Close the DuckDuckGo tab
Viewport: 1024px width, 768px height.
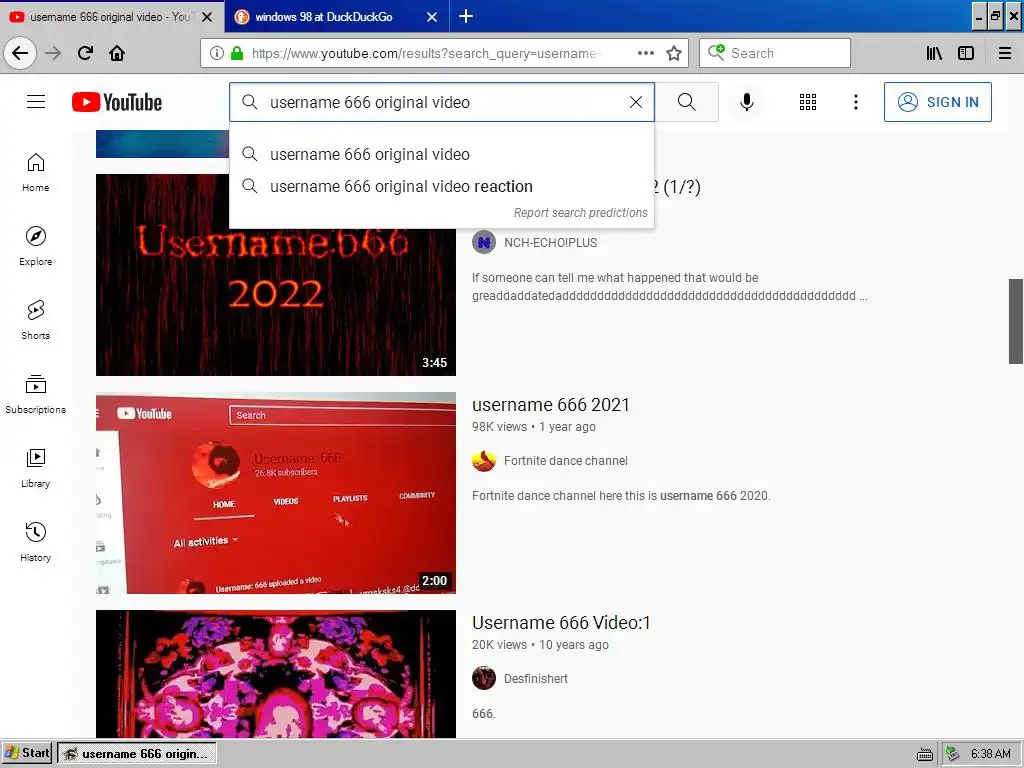[432, 17]
